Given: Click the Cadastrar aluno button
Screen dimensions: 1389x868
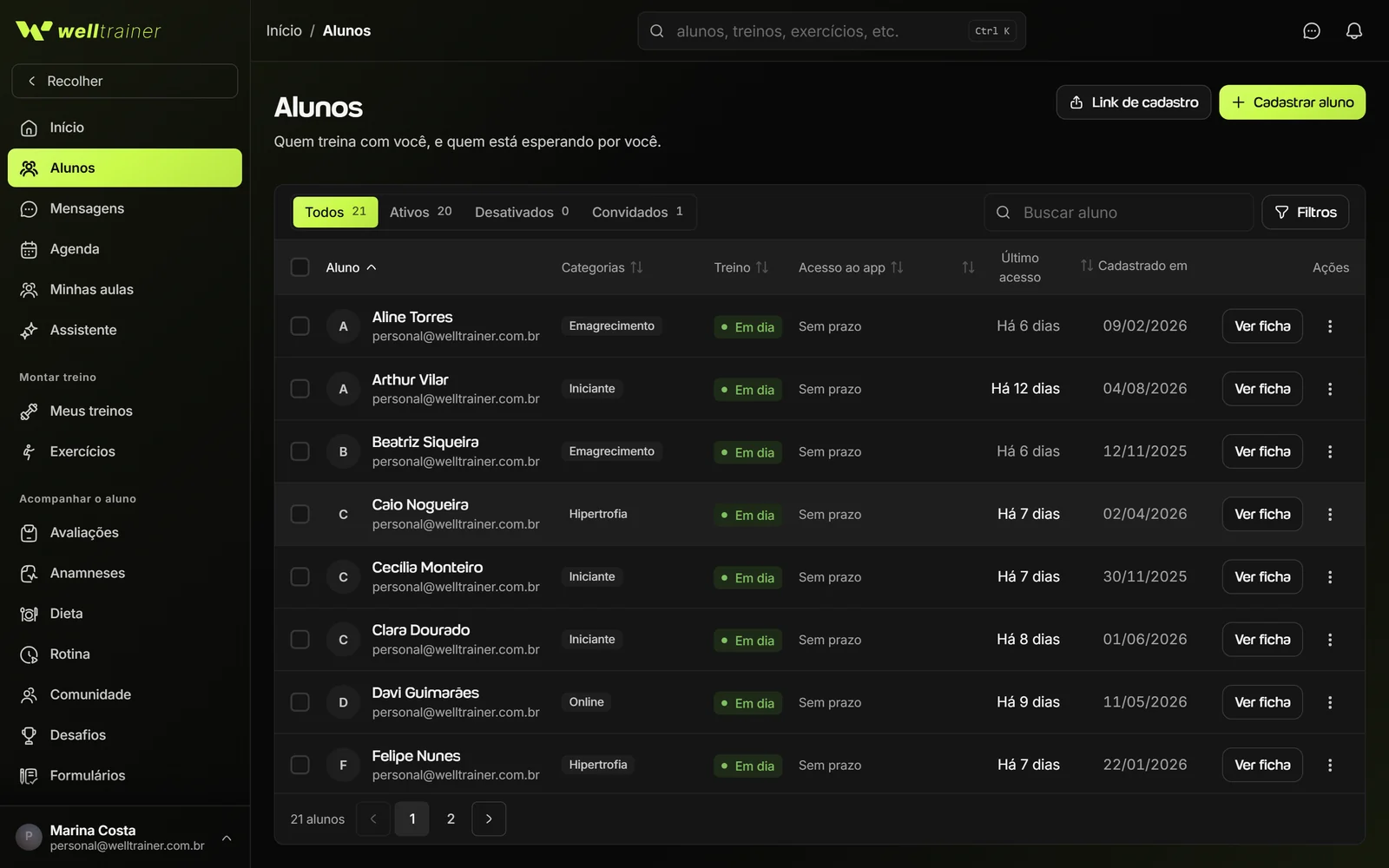Looking at the screenshot, I should tap(1292, 102).
